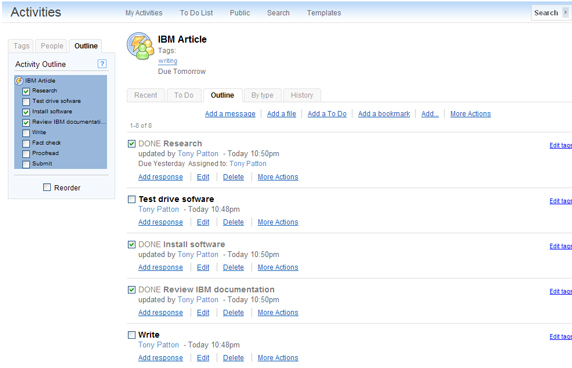This screenshot has height=368, width=572.
Task: Mark Test drive sofware entry as done
Action: click(132, 199)
